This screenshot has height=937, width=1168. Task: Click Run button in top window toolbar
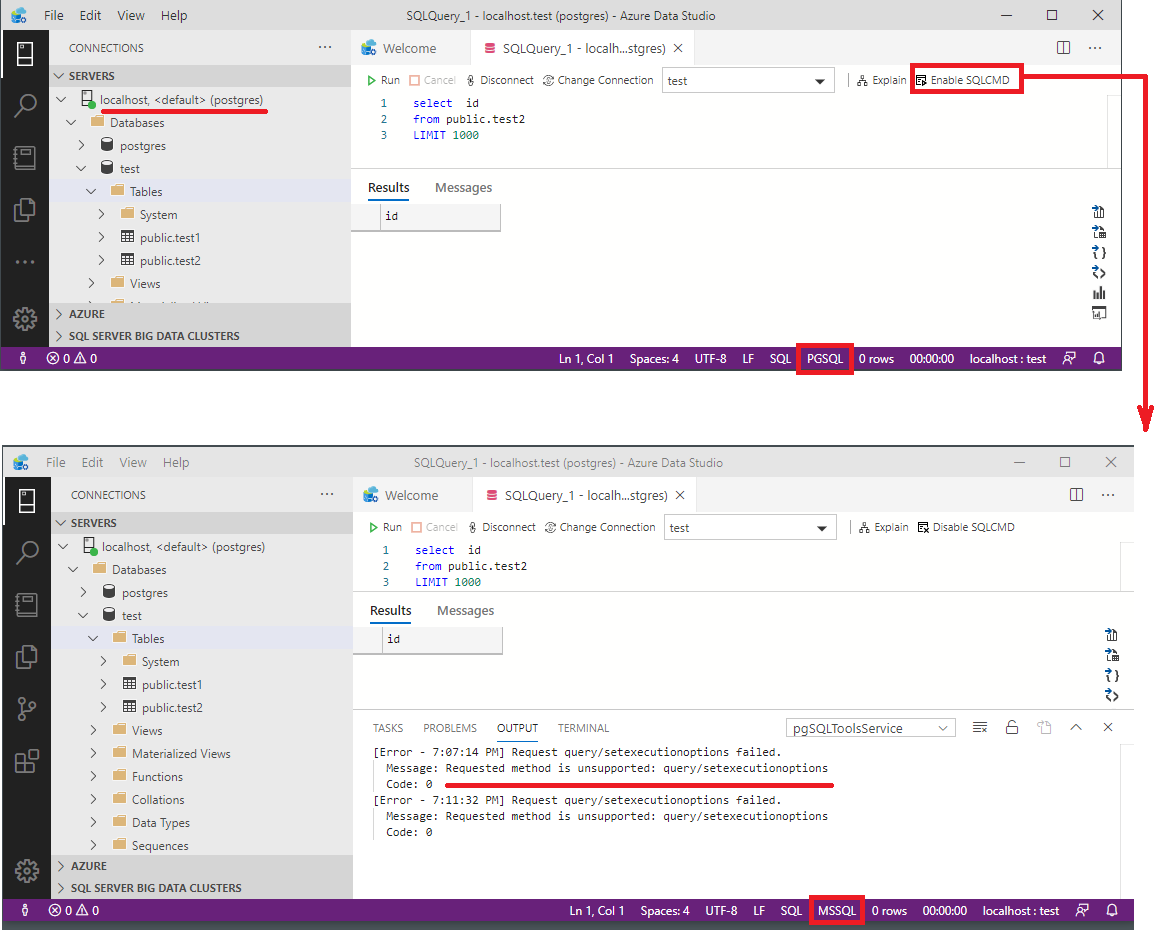[x=383, y=80]
